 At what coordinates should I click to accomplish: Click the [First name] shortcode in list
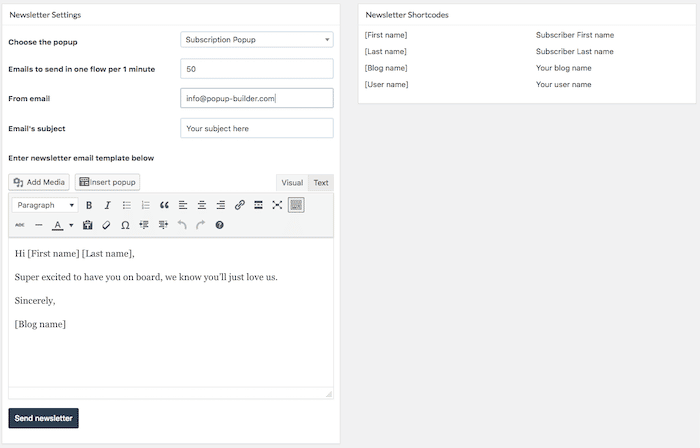386,35
